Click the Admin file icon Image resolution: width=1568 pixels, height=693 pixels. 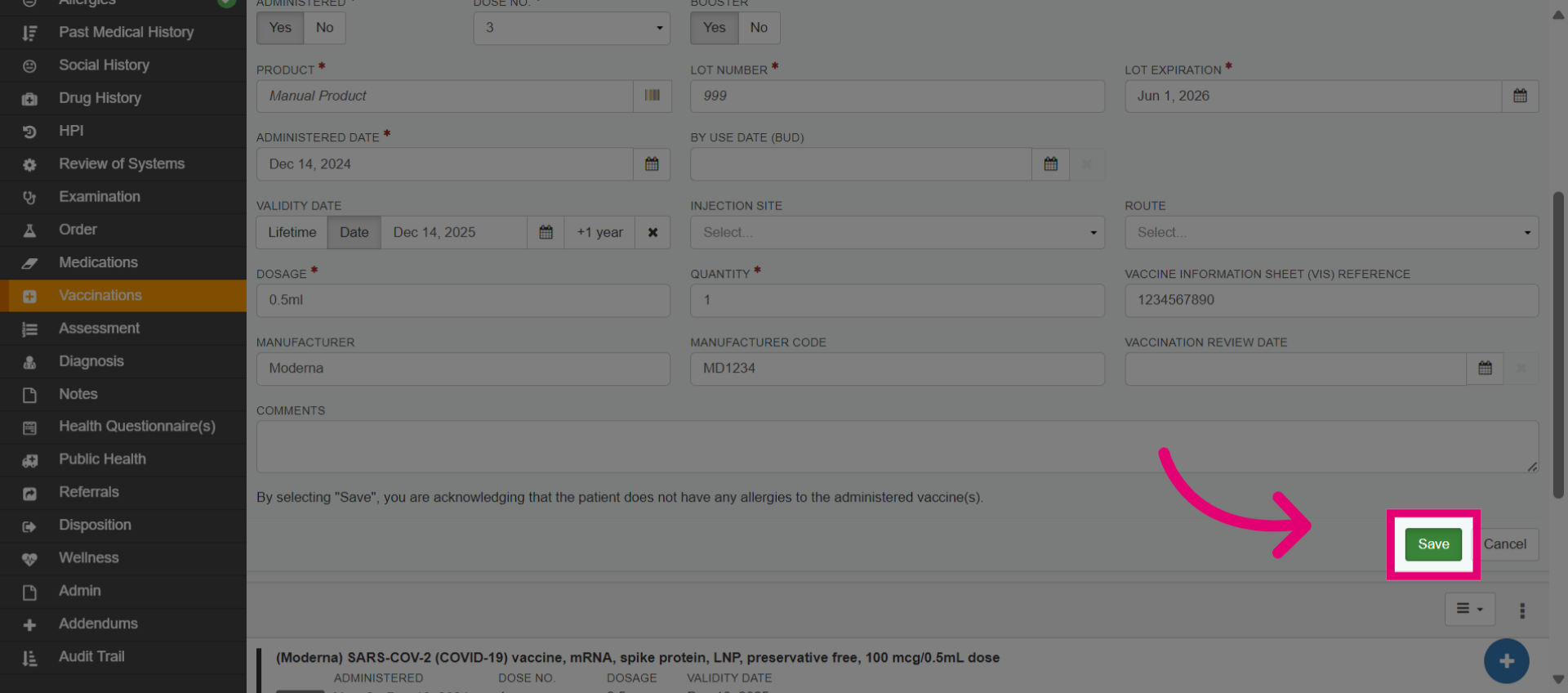point(29,592)
